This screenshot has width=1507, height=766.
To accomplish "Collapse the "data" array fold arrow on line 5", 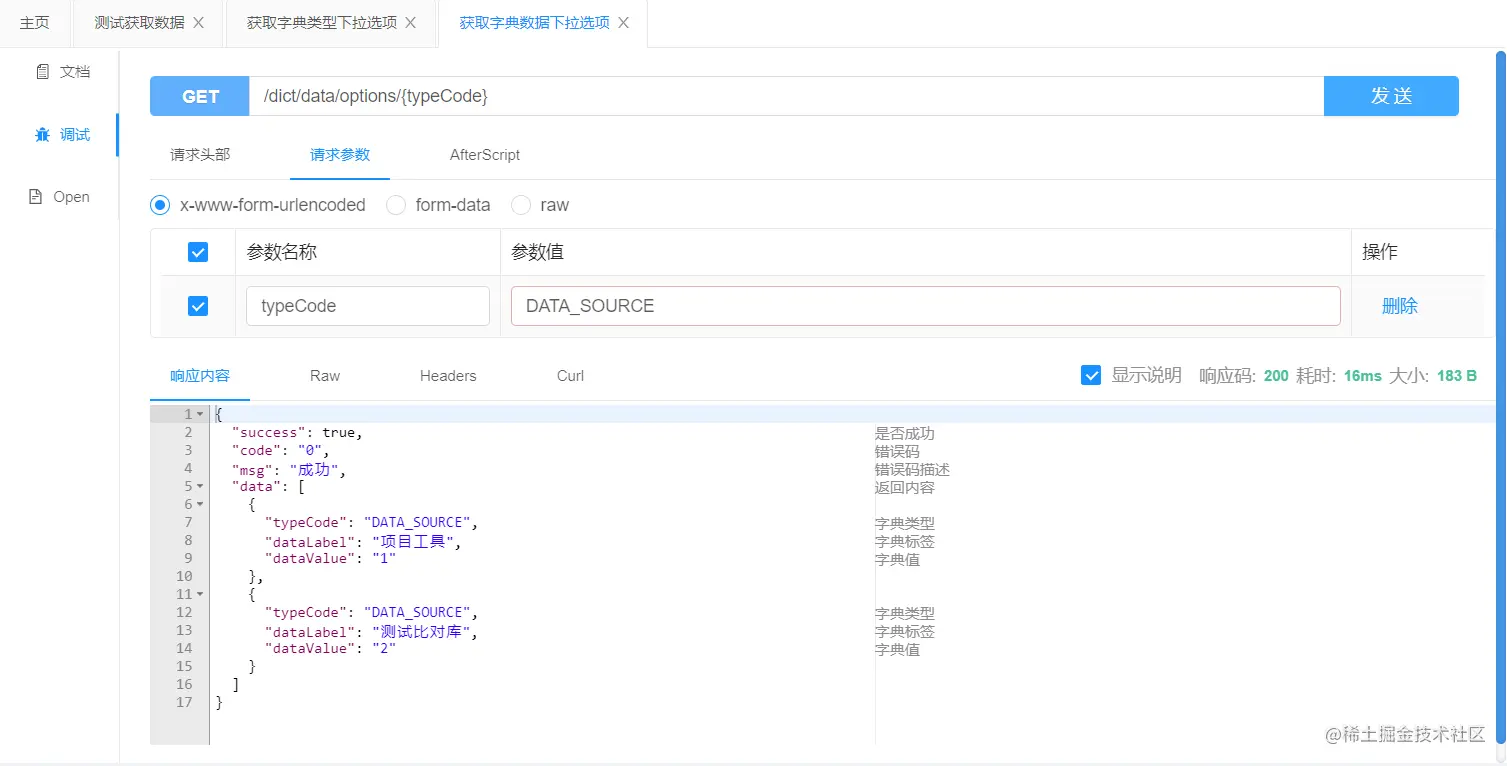I will pyautogui.click(x=200, y=486).
